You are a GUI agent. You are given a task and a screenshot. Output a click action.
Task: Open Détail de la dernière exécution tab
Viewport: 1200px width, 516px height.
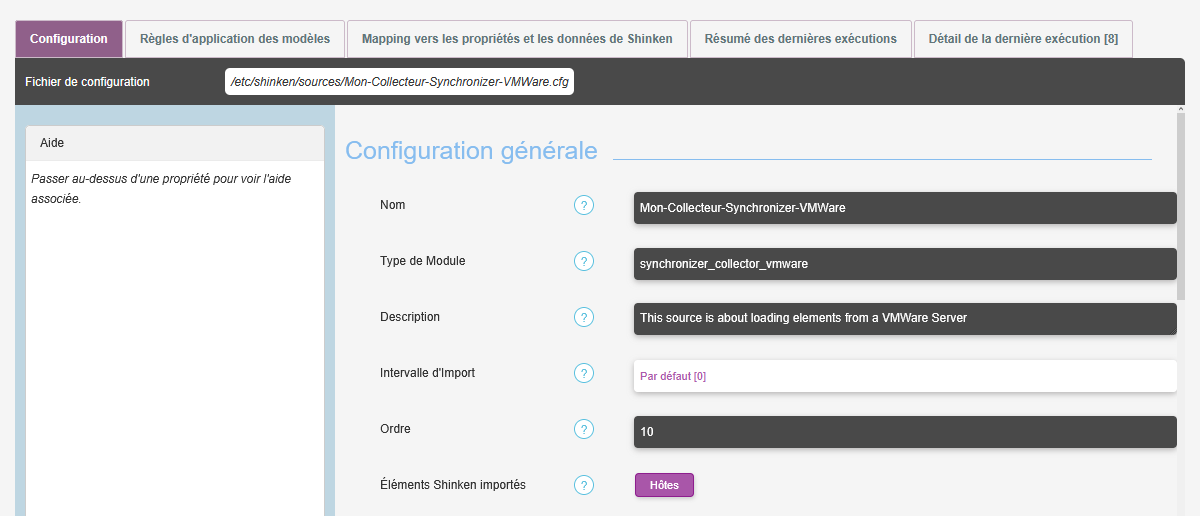pos(1023,39)
